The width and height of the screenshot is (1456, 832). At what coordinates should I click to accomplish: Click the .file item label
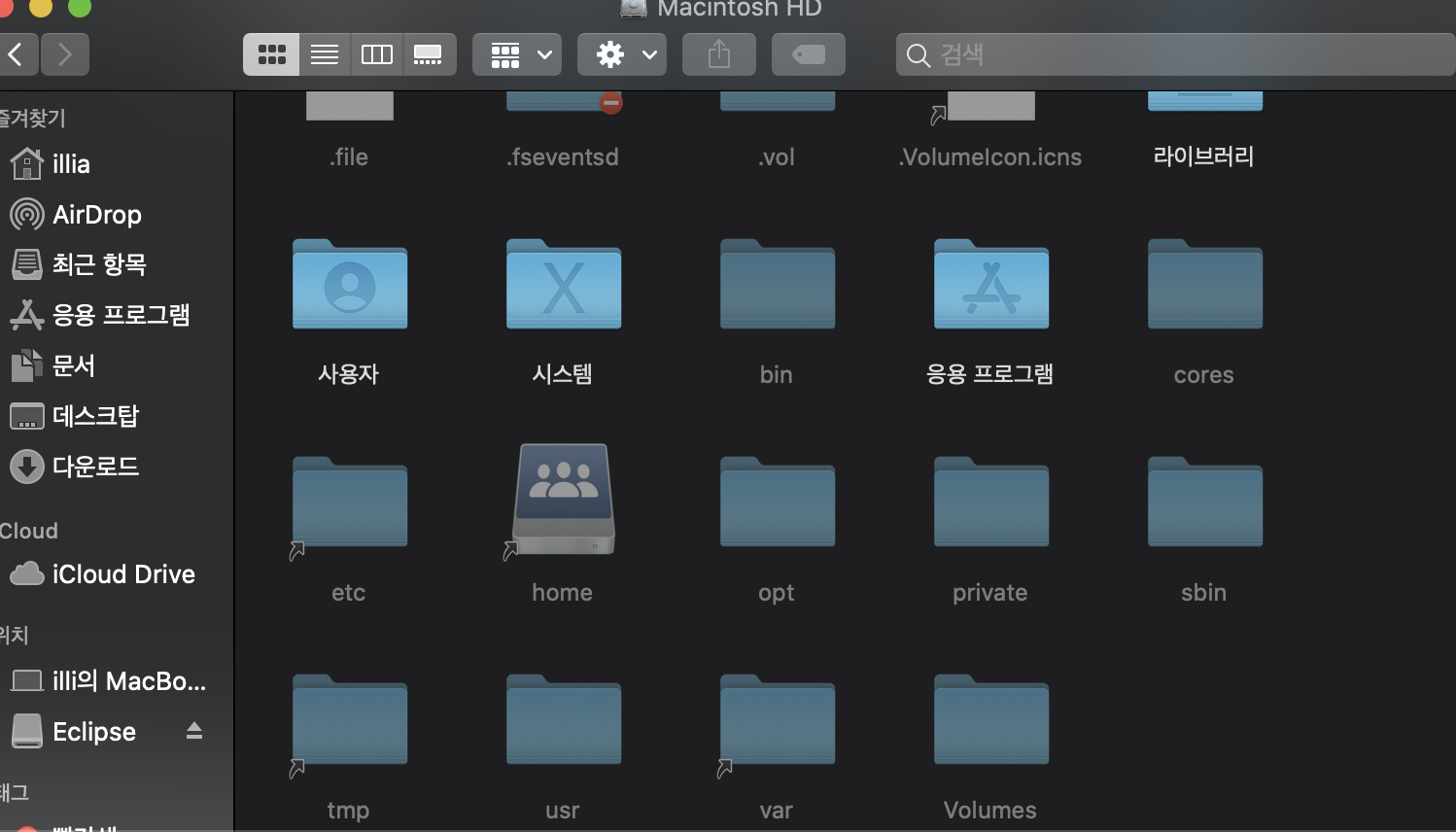click(x=349, y=157)
